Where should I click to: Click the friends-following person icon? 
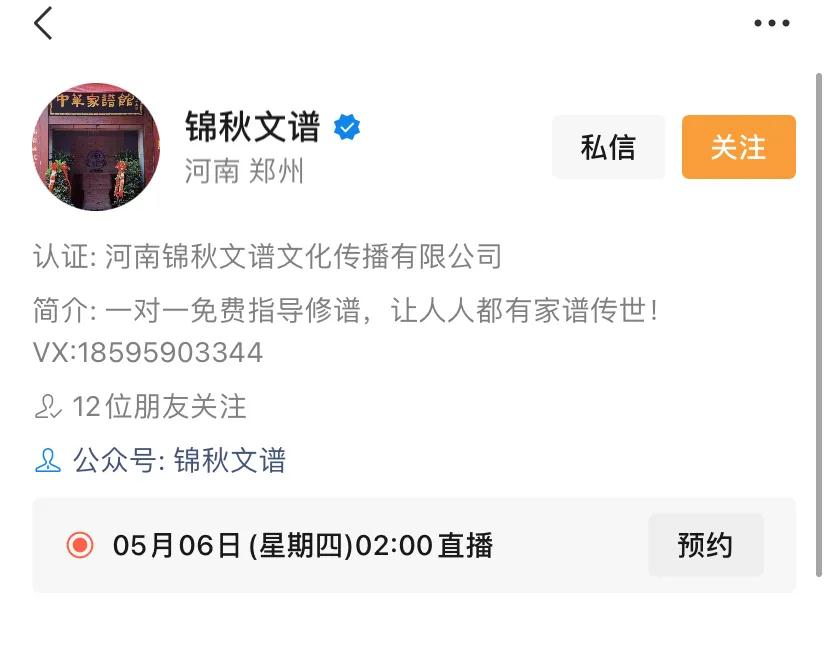point(48,407)
